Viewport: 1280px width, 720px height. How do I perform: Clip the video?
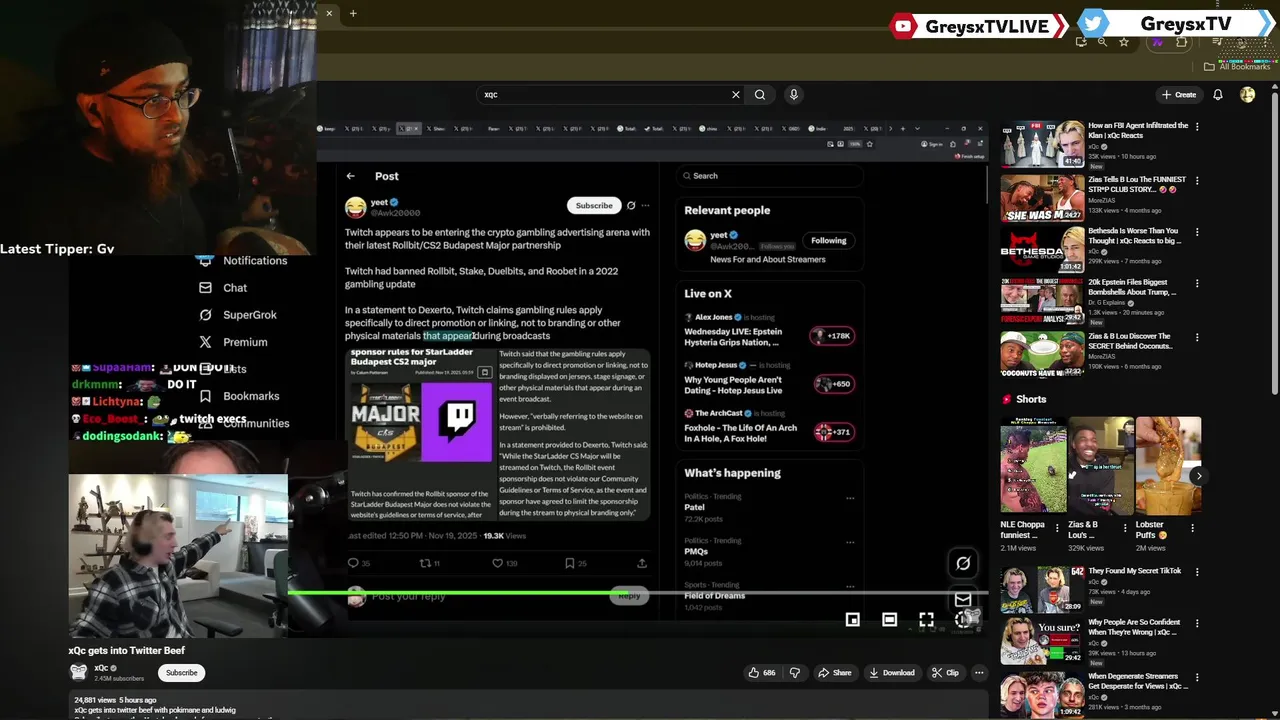pyautogui.click(x=945, y=673)
